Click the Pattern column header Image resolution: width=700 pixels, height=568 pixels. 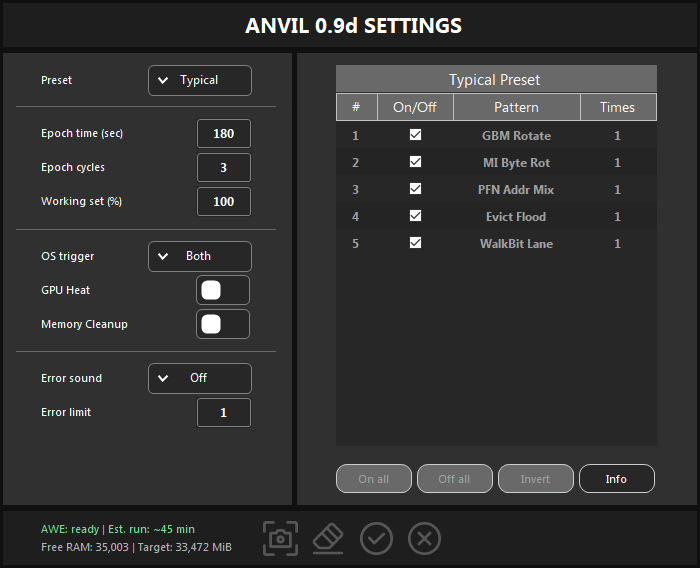coord(517,107)
